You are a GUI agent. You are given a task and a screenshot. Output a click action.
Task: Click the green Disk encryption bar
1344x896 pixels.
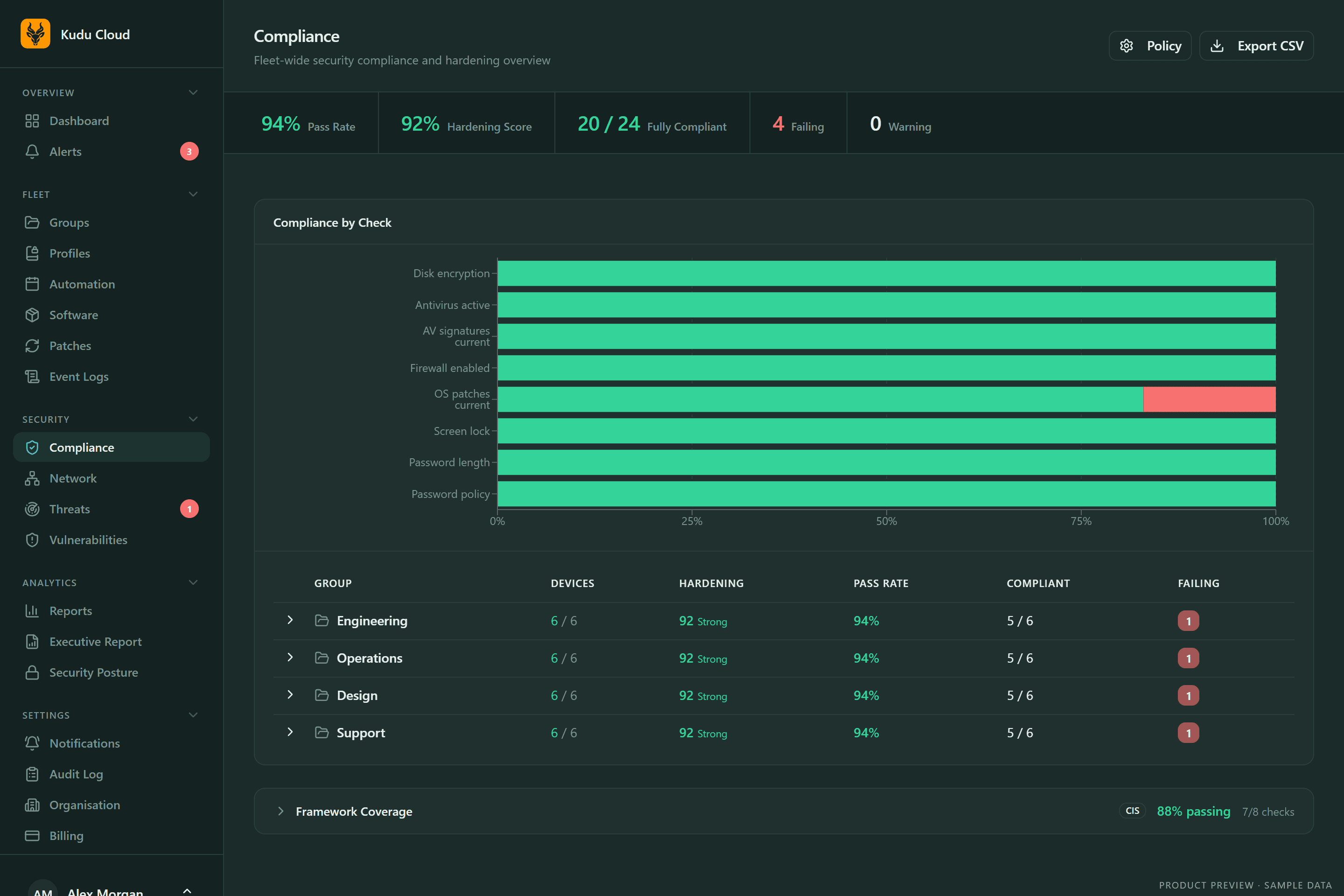[886, 273]
